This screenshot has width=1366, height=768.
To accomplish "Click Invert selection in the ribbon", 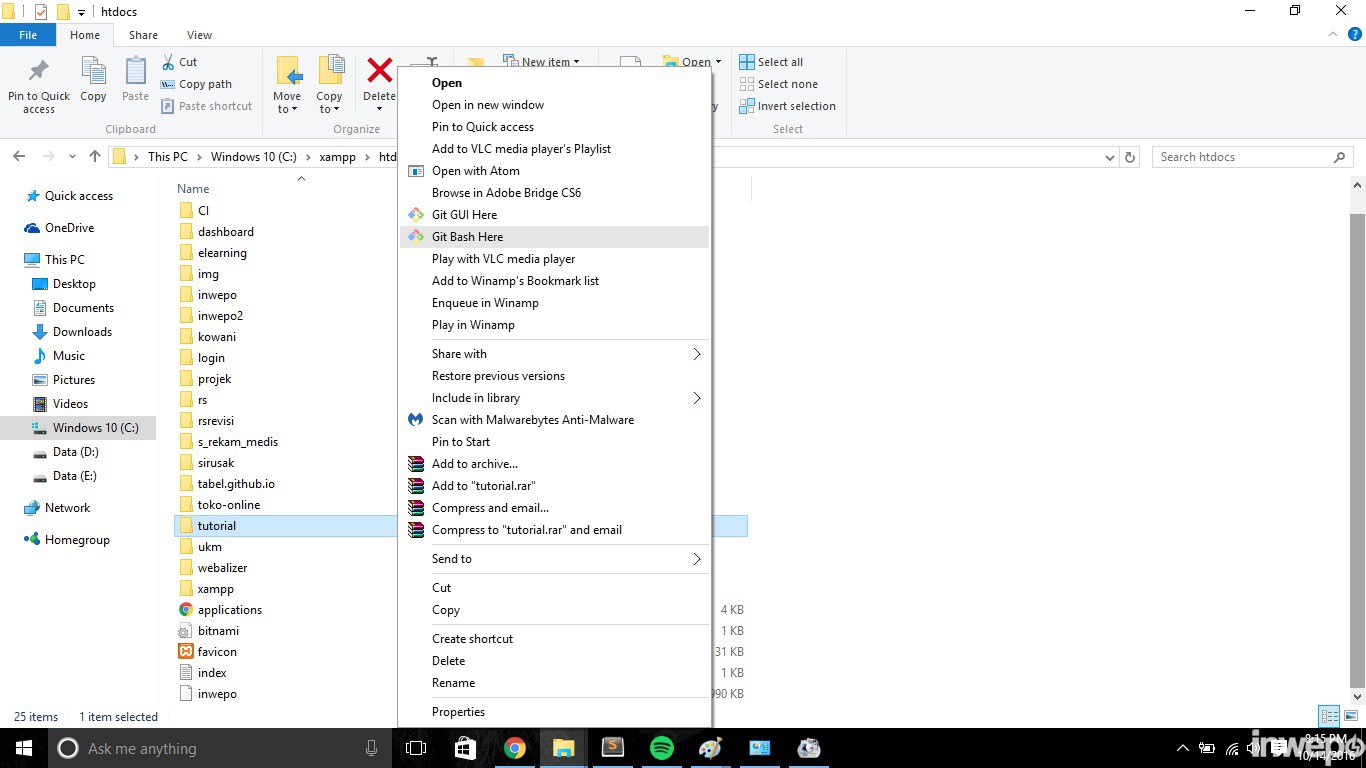I will [x=787, y=106].
